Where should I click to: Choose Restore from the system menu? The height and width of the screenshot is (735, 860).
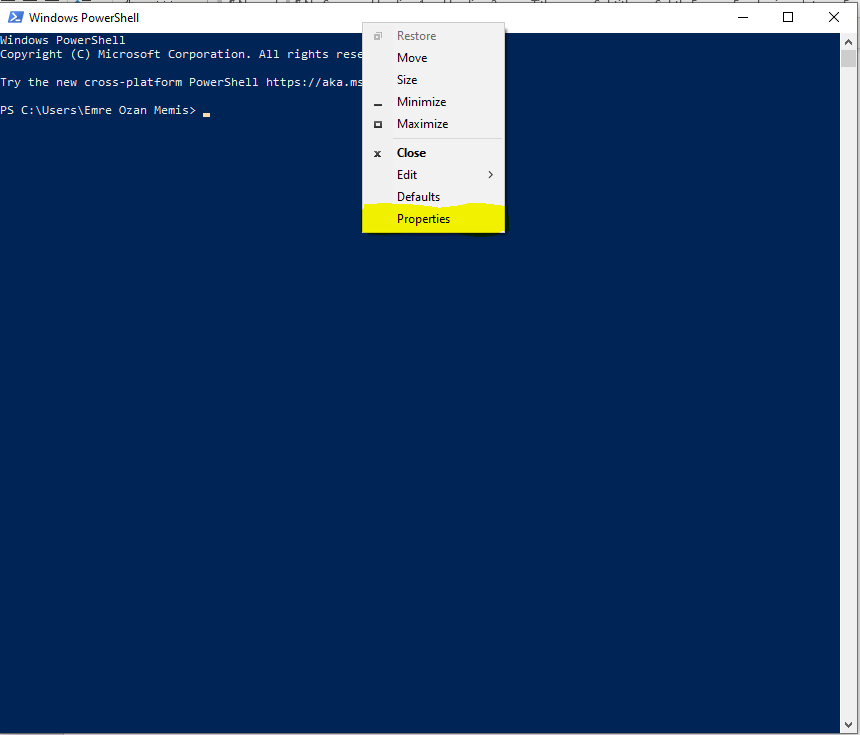pos(433,36)
